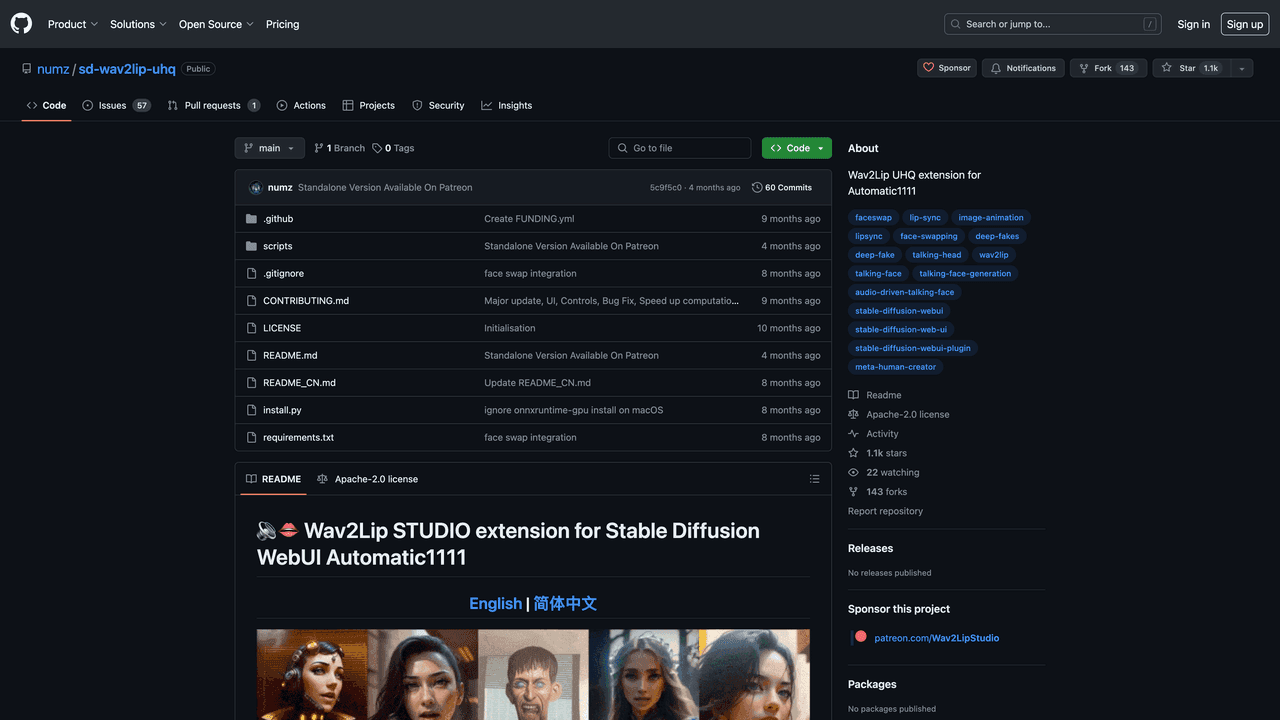Click the branch icon next to 1 Branch
Screen dimensions: 1280x720
click(319, 148)
